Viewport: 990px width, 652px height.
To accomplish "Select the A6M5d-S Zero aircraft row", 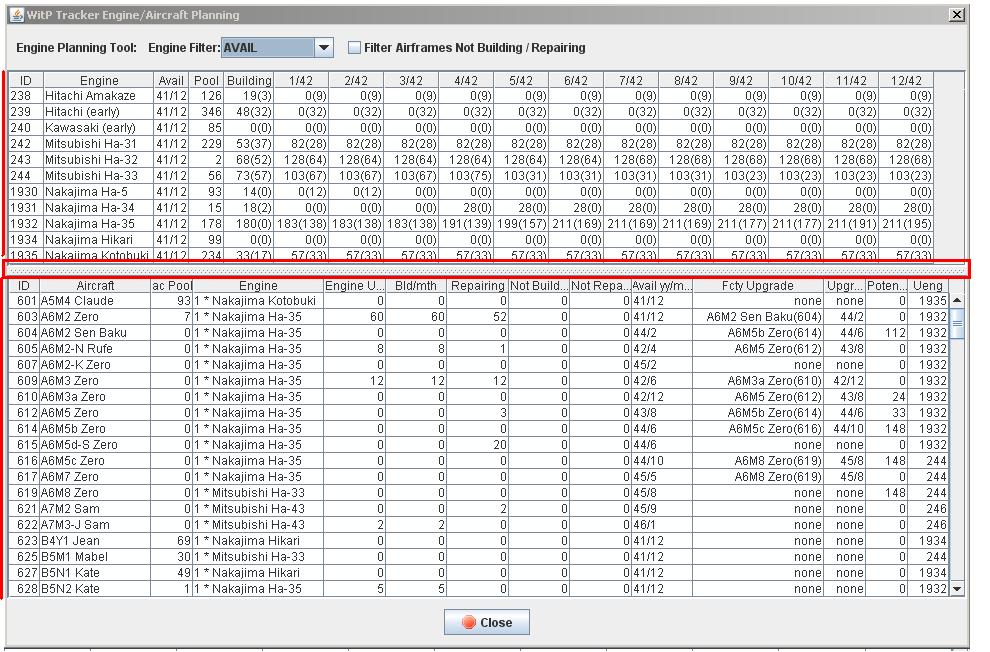I will coord(479,445).
